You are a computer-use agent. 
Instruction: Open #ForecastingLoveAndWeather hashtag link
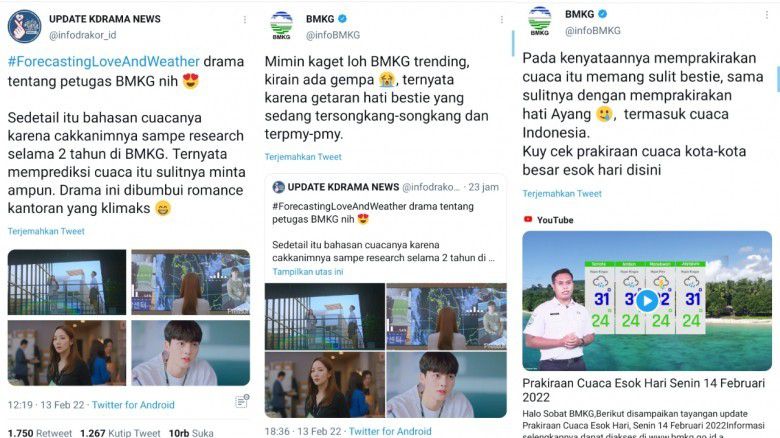103,62
